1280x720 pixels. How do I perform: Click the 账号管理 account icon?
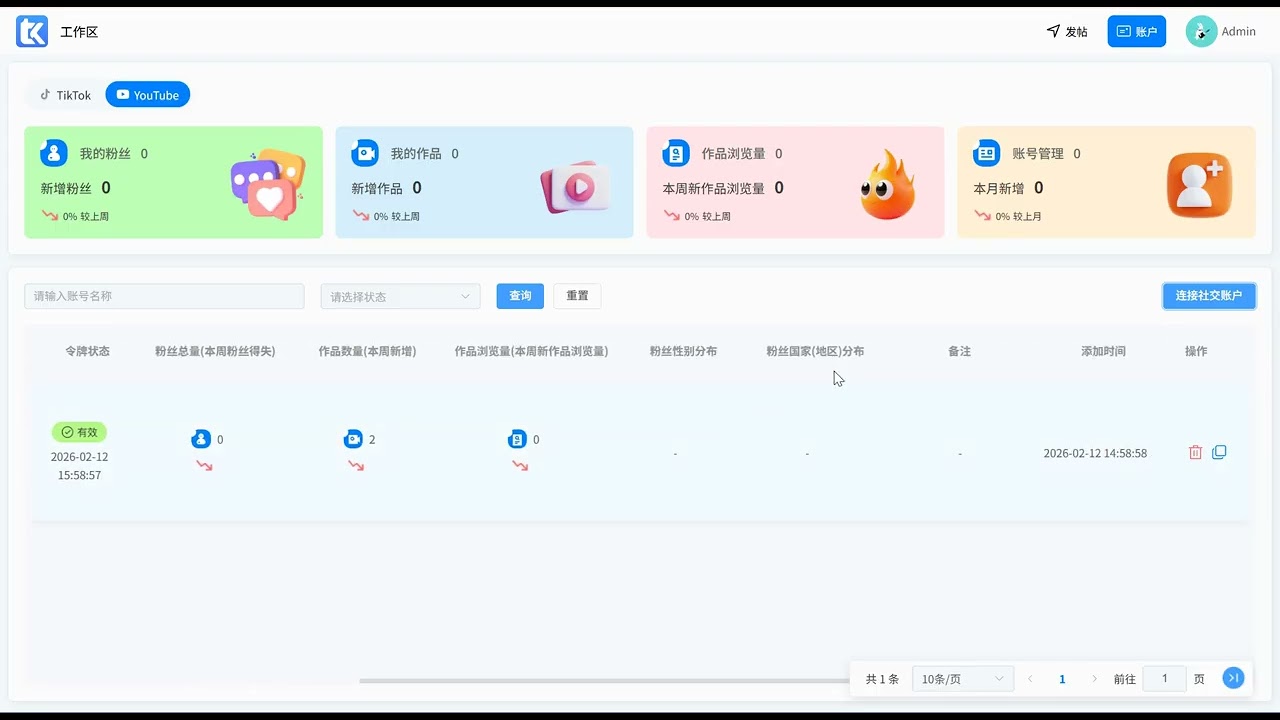[987, 153]
